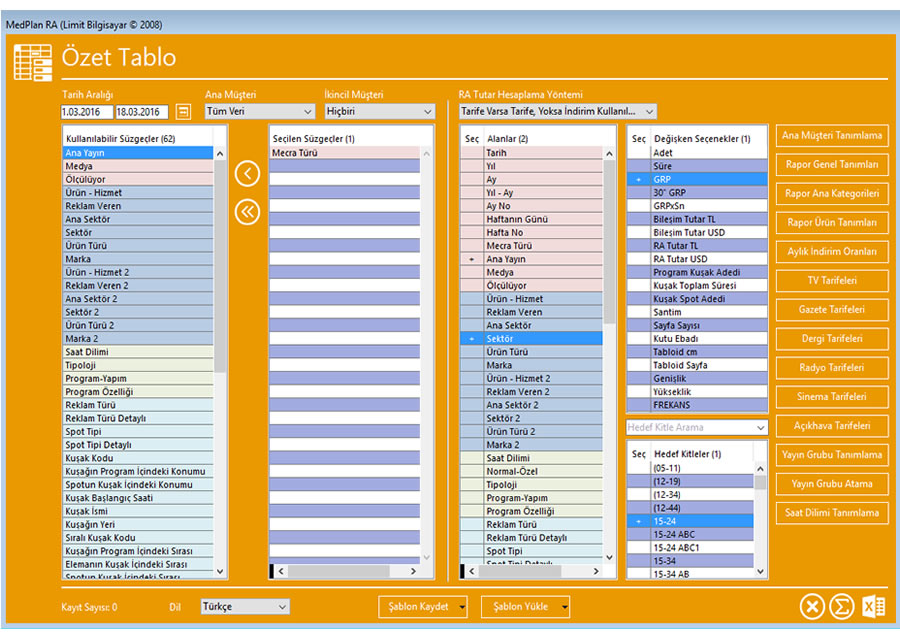The height and width of the screenshot is (638, 900).
Task: Toggle selection mark beside 15-24 target group
Action: tap(638, 521)
